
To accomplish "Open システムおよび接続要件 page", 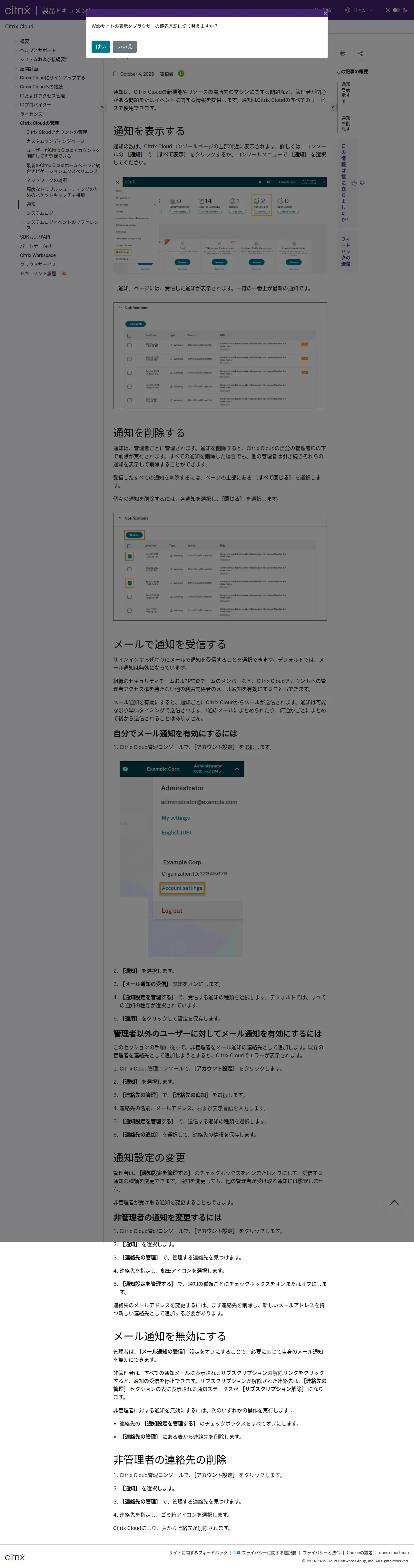I will pyautogui.click(x=44, y=60).
